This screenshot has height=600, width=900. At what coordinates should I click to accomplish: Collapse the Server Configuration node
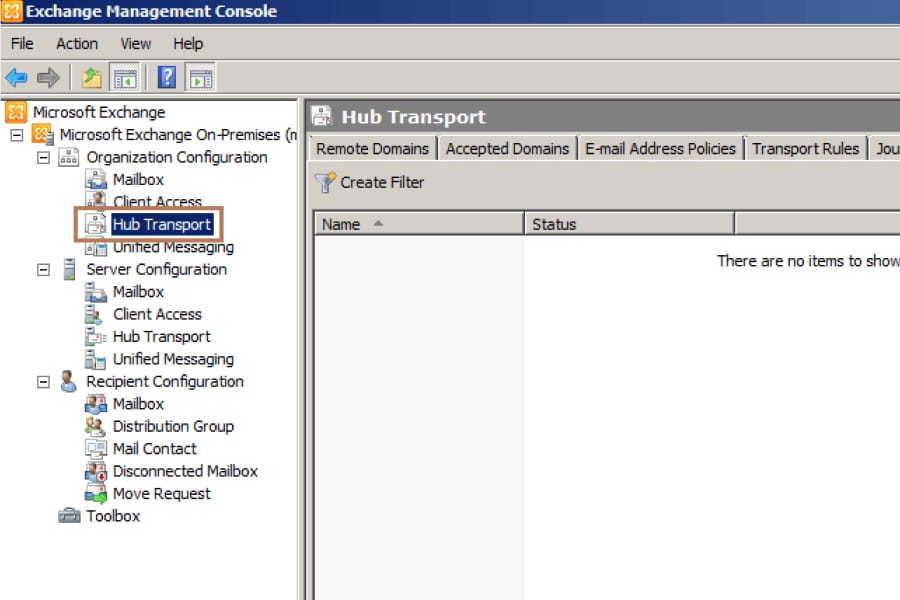pyautogui.click(x=43, y=269)
